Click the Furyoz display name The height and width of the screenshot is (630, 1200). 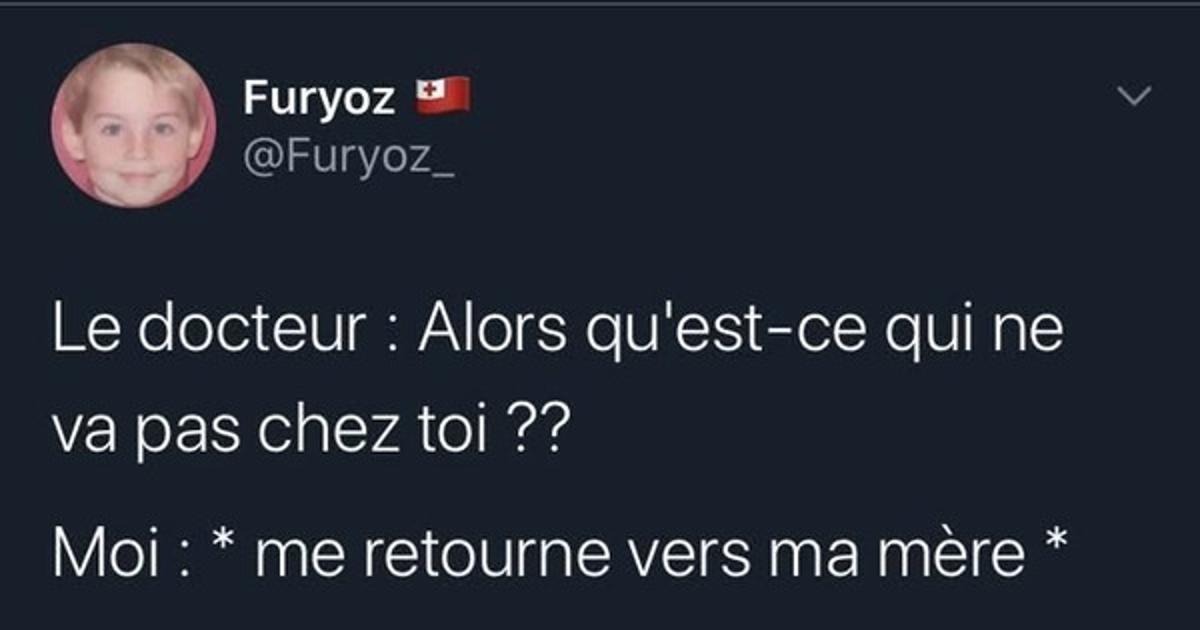320,100
